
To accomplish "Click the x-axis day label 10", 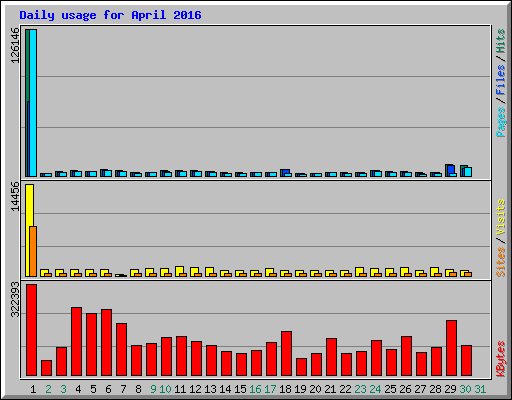I will click(x=165, y=389).
